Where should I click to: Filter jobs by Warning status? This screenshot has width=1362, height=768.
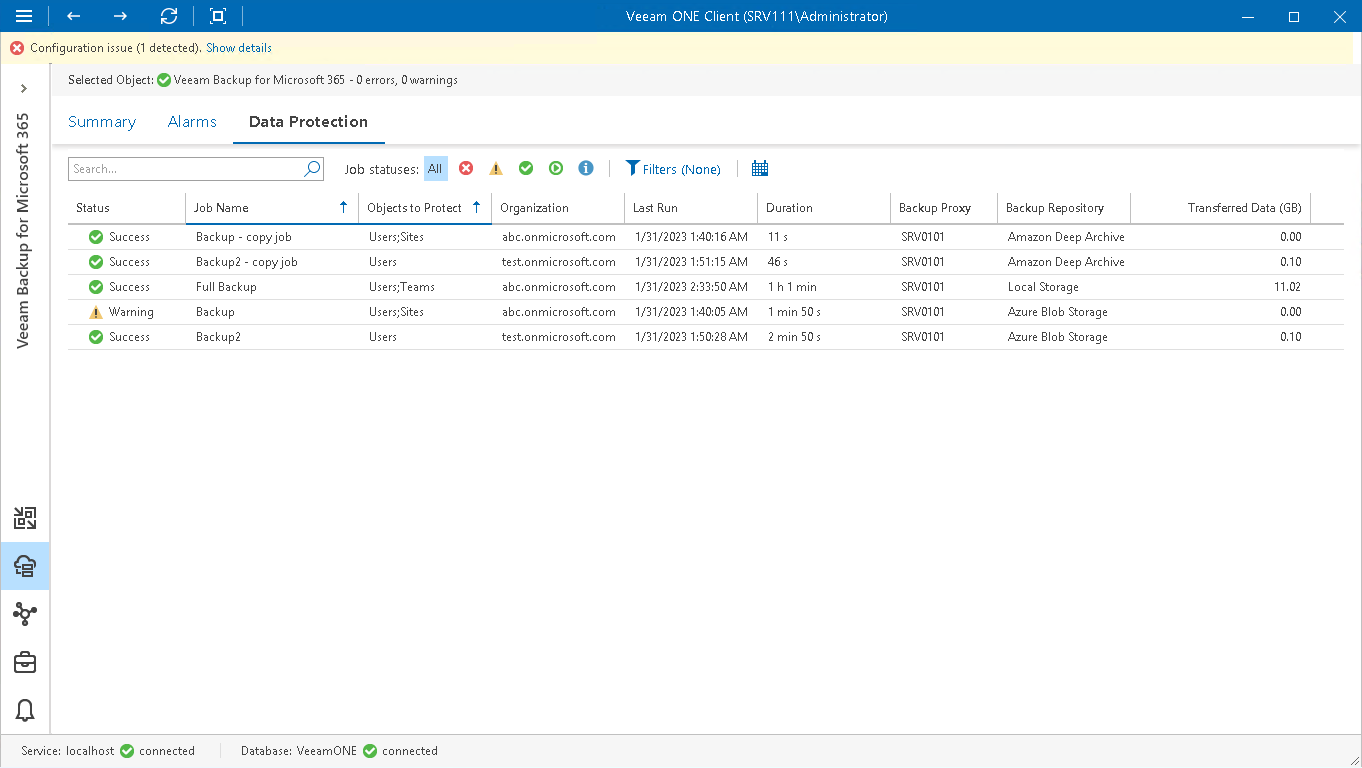(x=496, y=168)
